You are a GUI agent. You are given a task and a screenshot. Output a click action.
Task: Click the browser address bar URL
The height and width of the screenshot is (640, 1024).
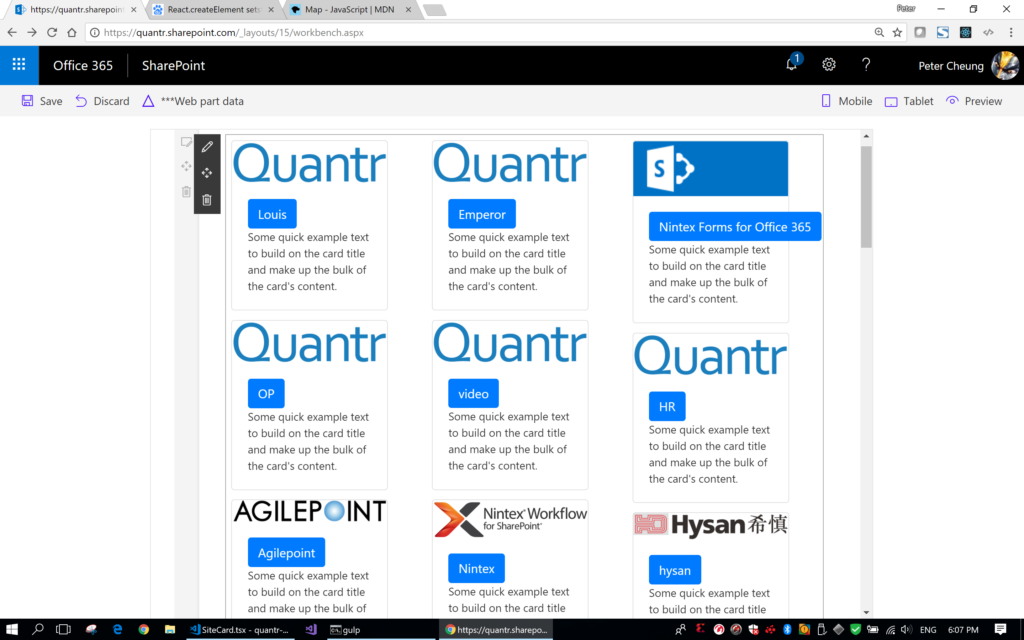pos(234,32)
